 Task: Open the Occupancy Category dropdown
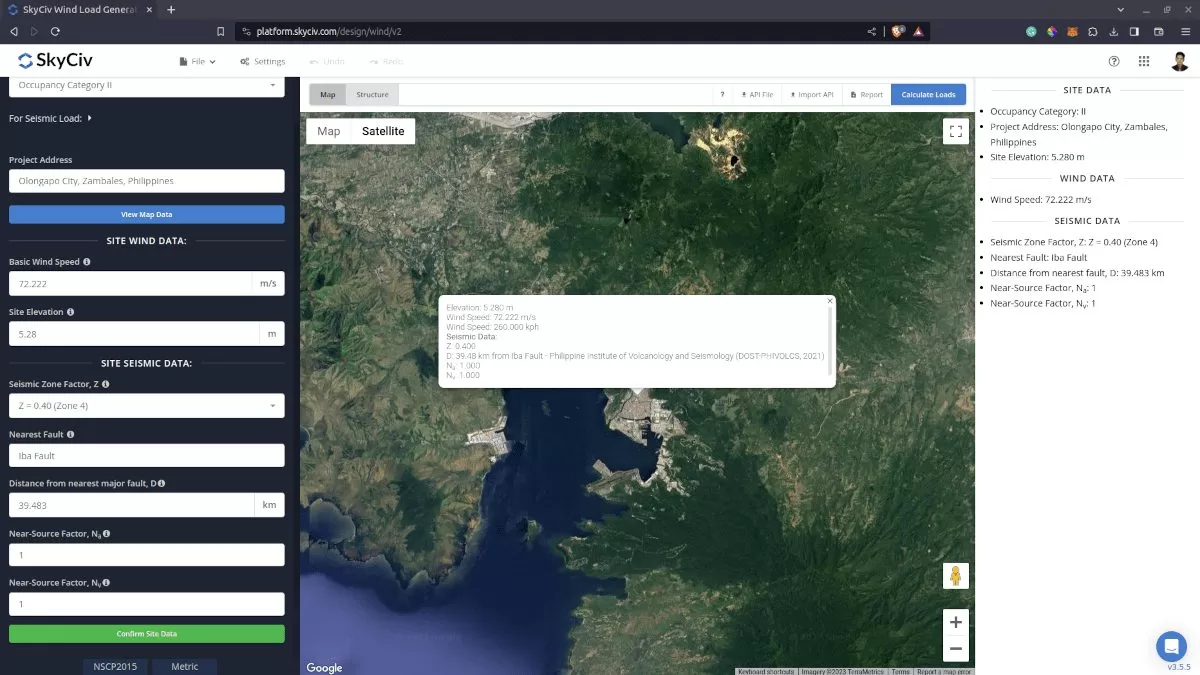pos(146,86)
